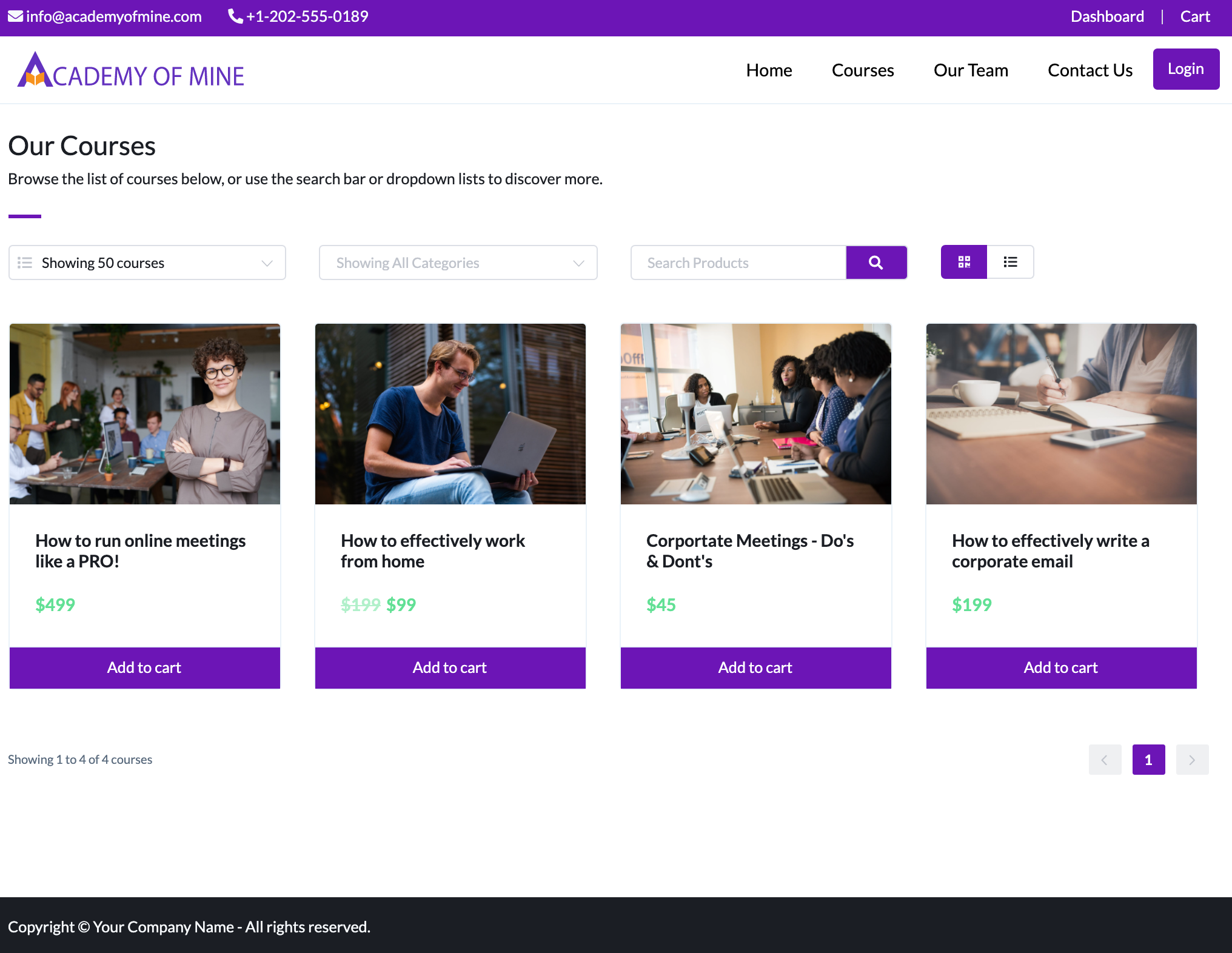Viewport: 1232px width, 953px height.
Task: Open the Cart link
Action: click(x=1194, y=16)
